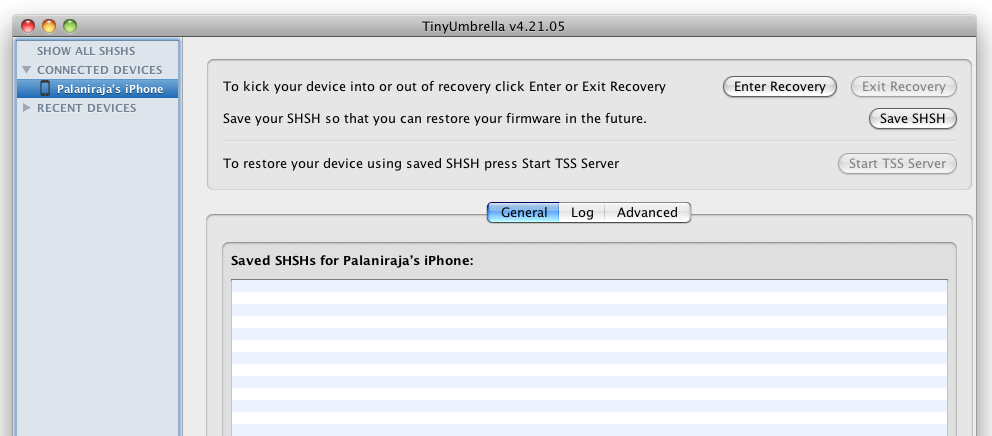Click the Start TSS Server button
This screenshot has width=992, height=436.
(x=897, y=163)
